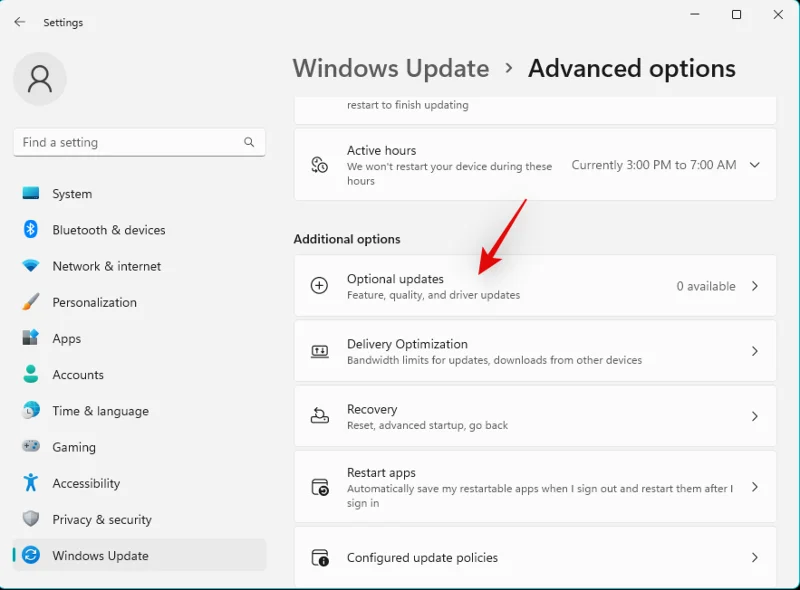Open Optional updates via its chevron

coord(755,285)
